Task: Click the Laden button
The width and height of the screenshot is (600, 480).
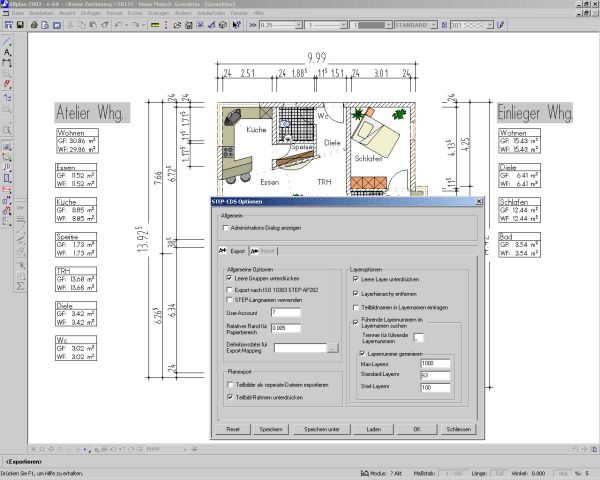Action: (x=373, y=429)
